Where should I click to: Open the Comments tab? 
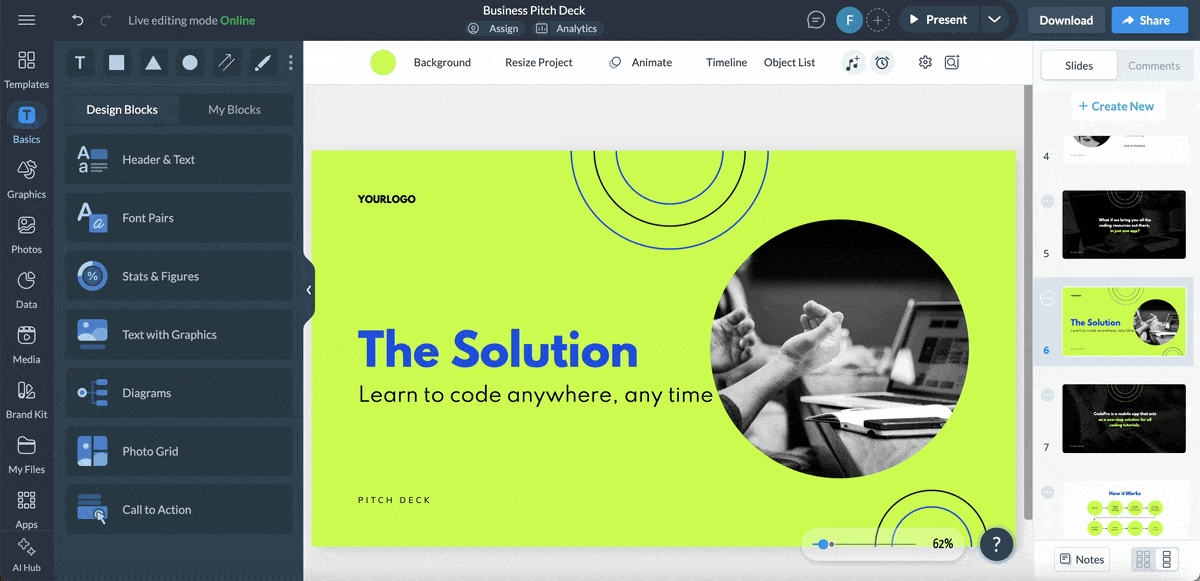1154,66
